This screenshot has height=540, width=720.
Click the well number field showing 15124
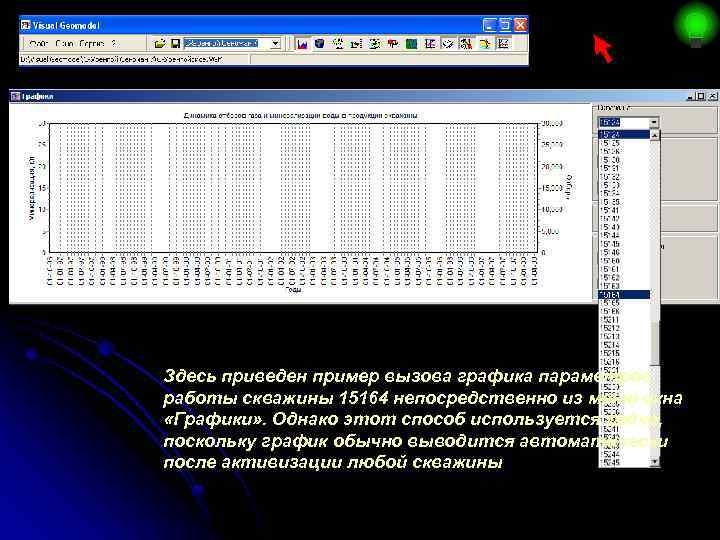point(624,123)
